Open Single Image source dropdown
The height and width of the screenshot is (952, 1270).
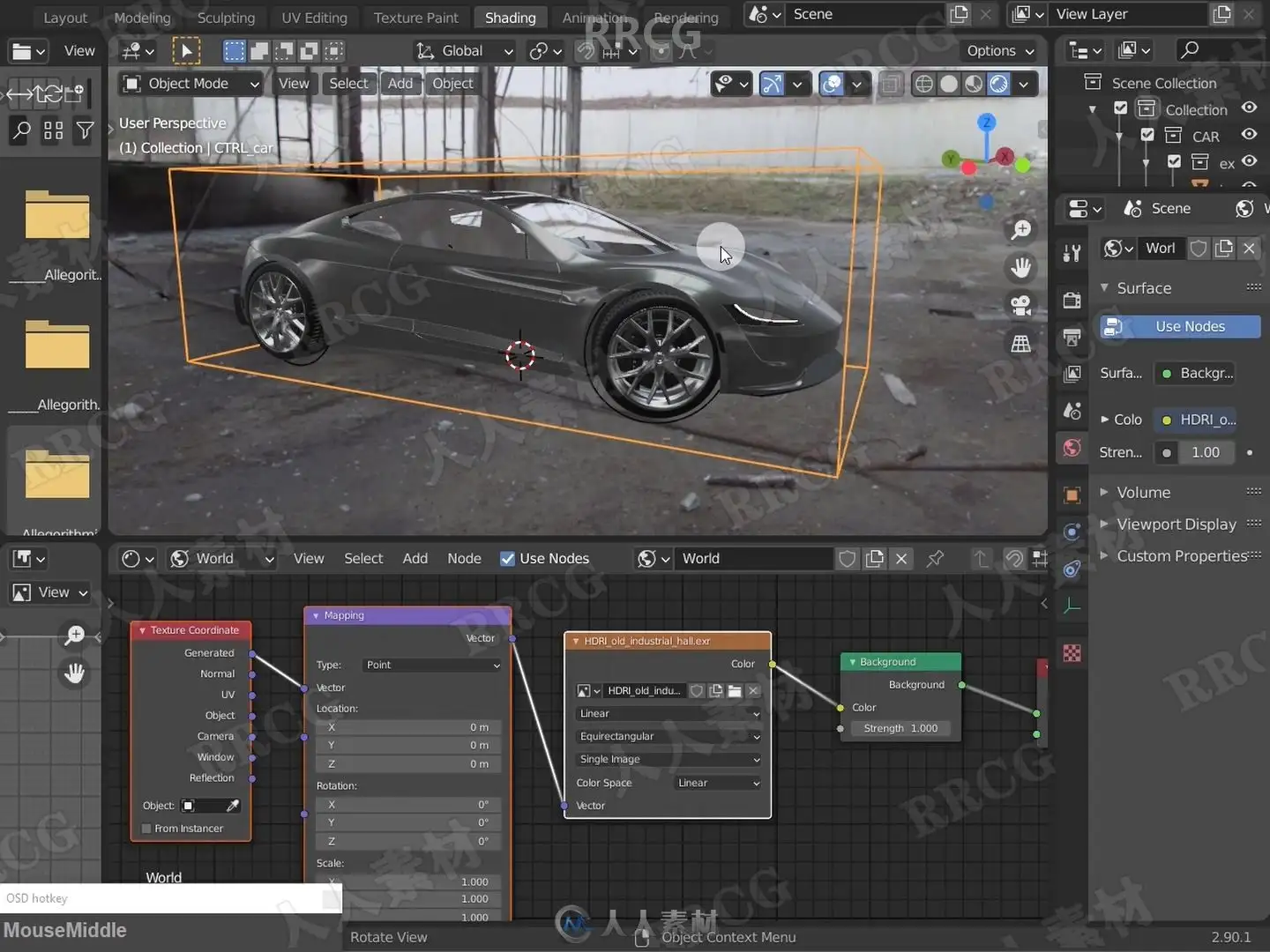tap(668, 760)
